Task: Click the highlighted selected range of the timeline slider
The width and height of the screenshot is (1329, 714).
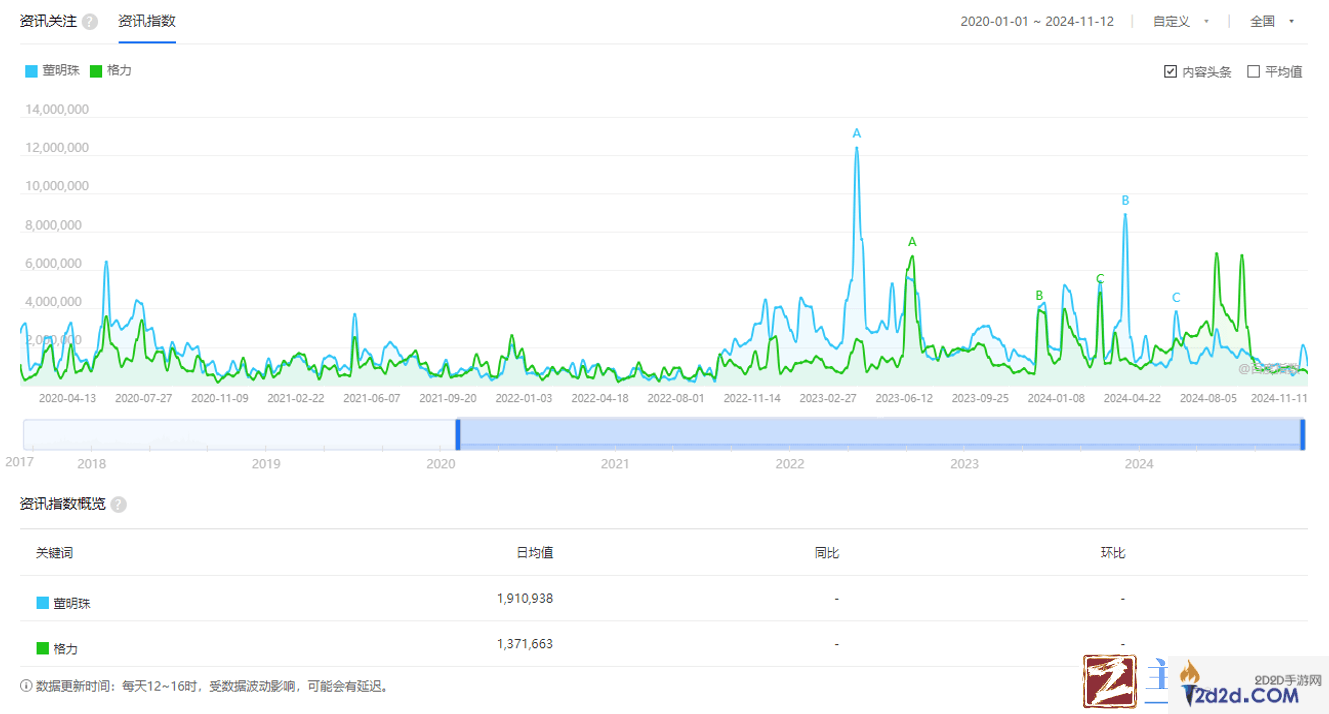Action: pos(880,434)
